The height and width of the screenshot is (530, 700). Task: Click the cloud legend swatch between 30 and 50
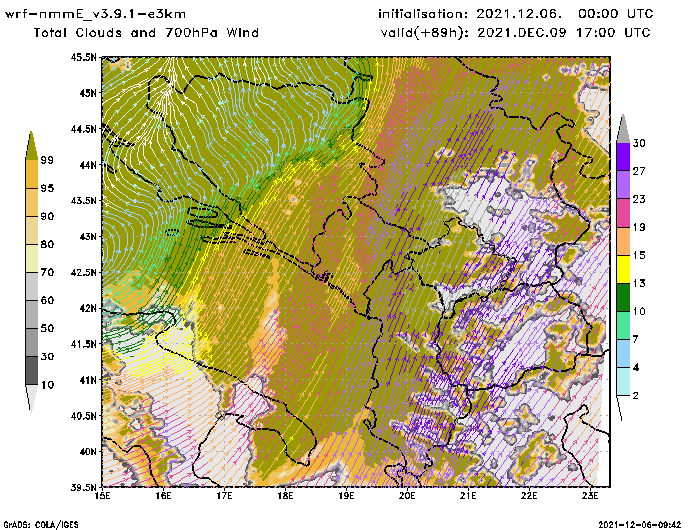31,342
